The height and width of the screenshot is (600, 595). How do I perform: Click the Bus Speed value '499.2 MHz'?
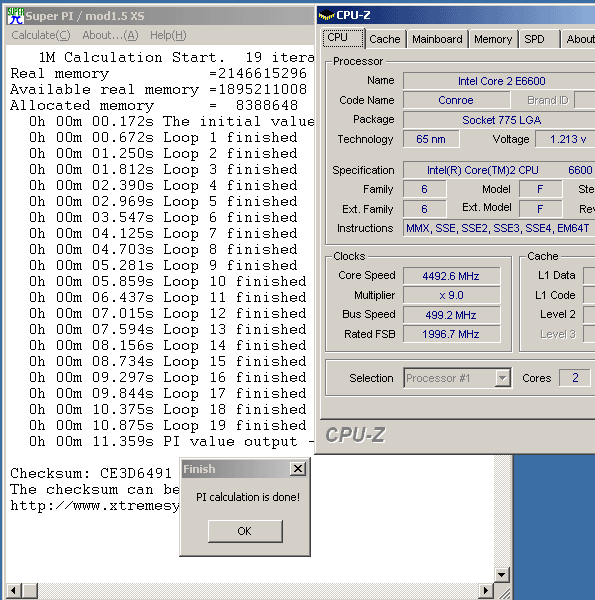click(452, 315)
